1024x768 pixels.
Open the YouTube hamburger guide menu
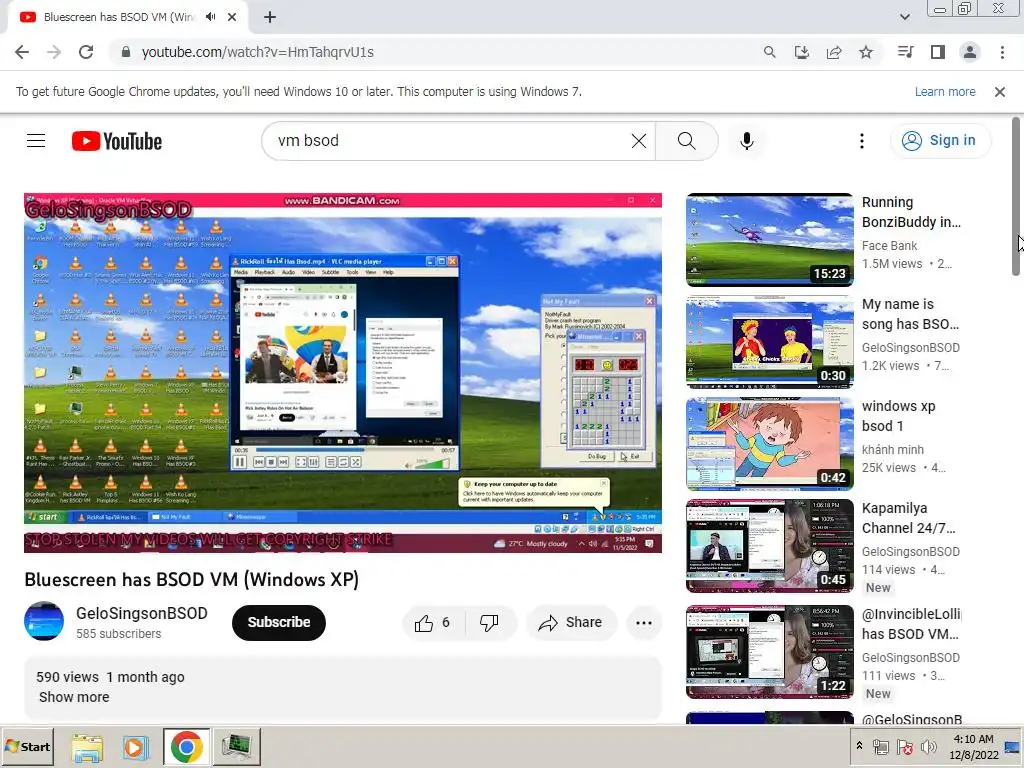coord(36,140)
